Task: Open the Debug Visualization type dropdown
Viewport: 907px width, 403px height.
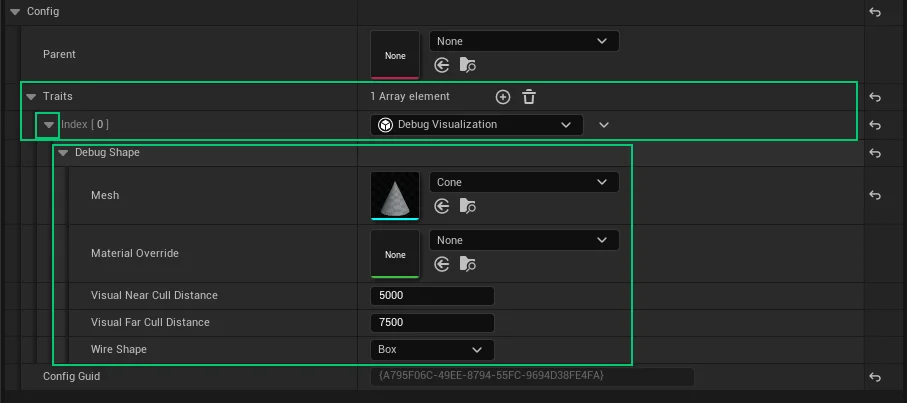Action: click(x=475, y=125)
